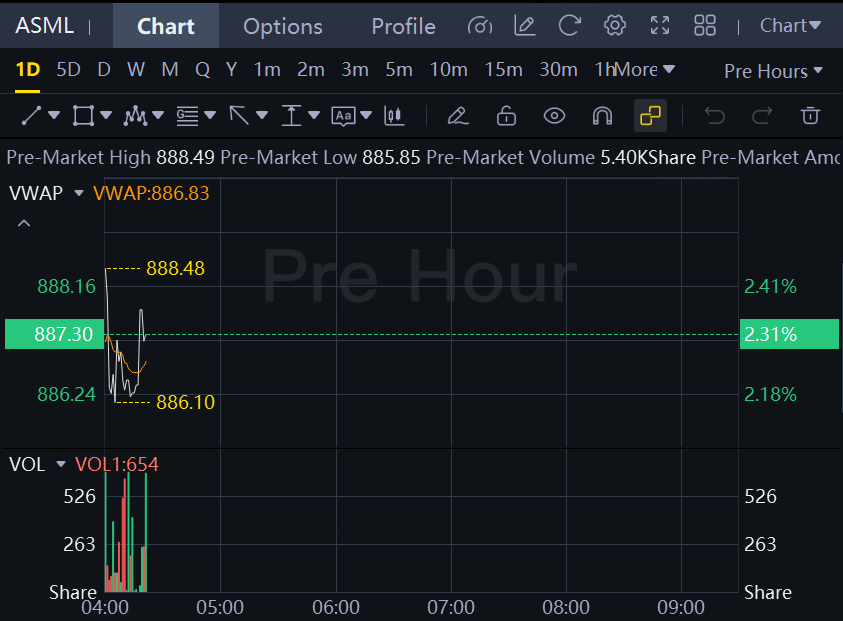Open the Chart type dropdown
Screen dimensions: 843x621
[790, 25]
